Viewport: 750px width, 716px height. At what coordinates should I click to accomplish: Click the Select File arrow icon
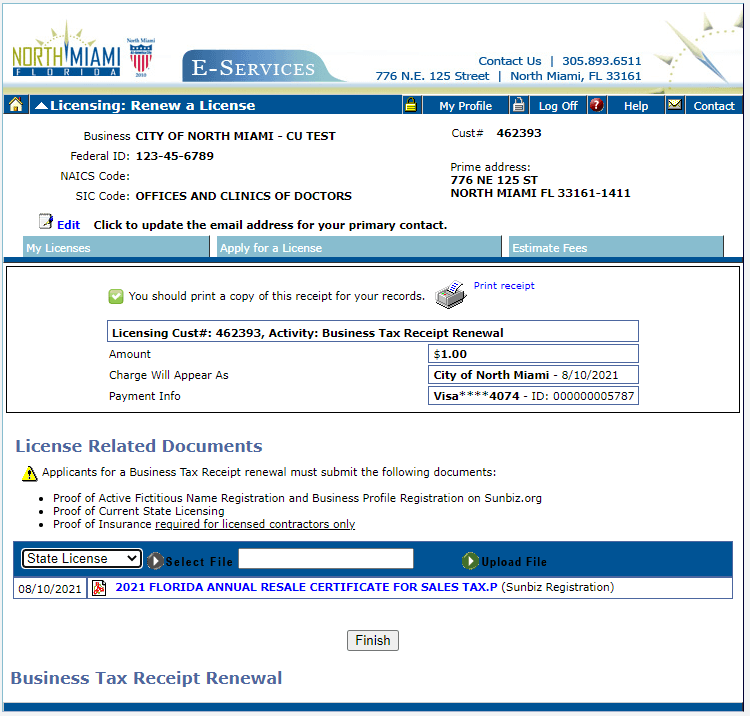pos(155,561)
